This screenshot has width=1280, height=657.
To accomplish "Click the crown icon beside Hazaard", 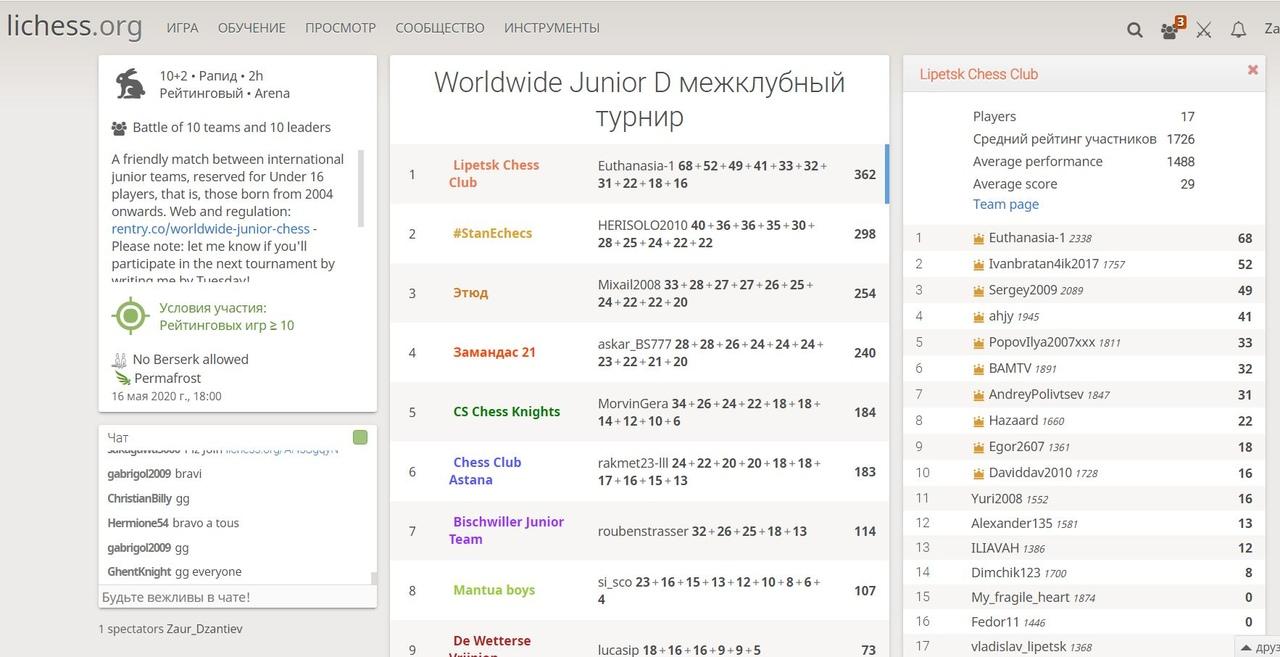I will (x=979, y=420).
